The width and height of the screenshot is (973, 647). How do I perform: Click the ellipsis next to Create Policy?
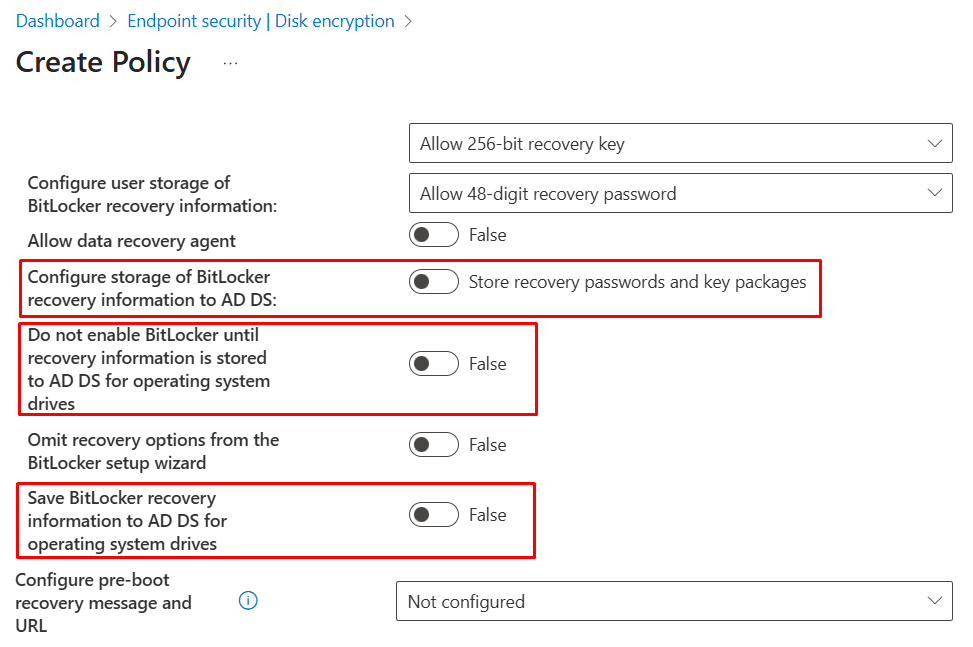click(x=230, y=61)
